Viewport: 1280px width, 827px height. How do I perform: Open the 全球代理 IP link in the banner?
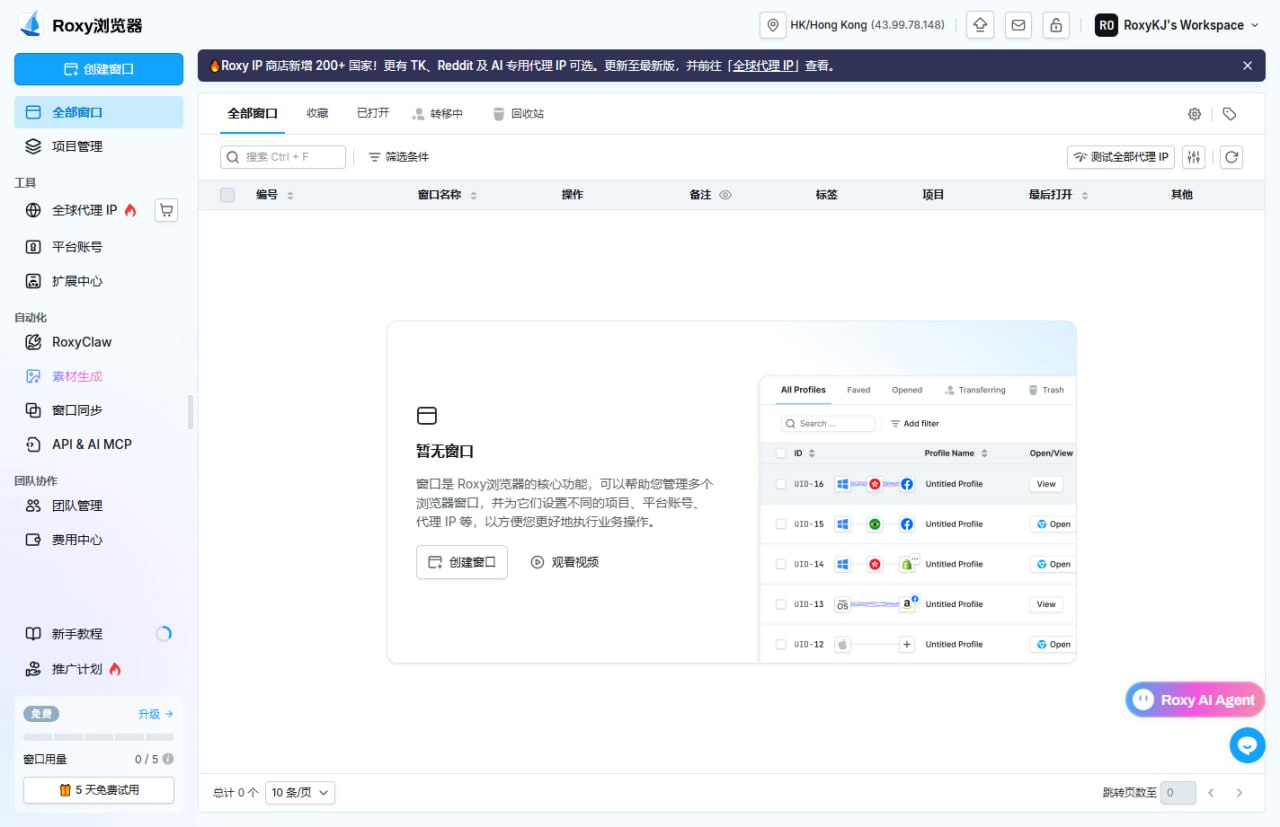(x=764, y=66)
